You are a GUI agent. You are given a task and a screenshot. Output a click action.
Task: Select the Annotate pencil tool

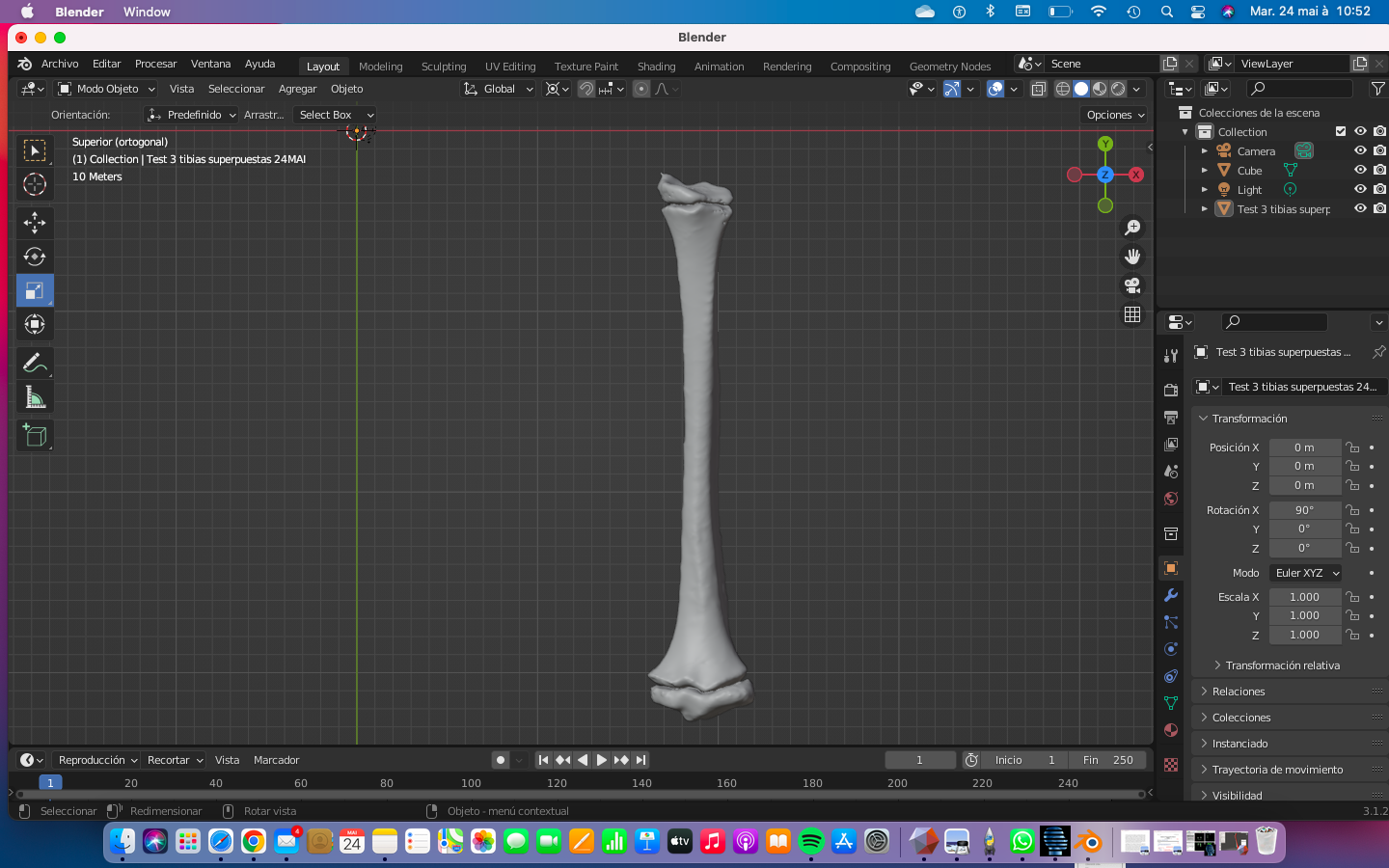(35, 363)
